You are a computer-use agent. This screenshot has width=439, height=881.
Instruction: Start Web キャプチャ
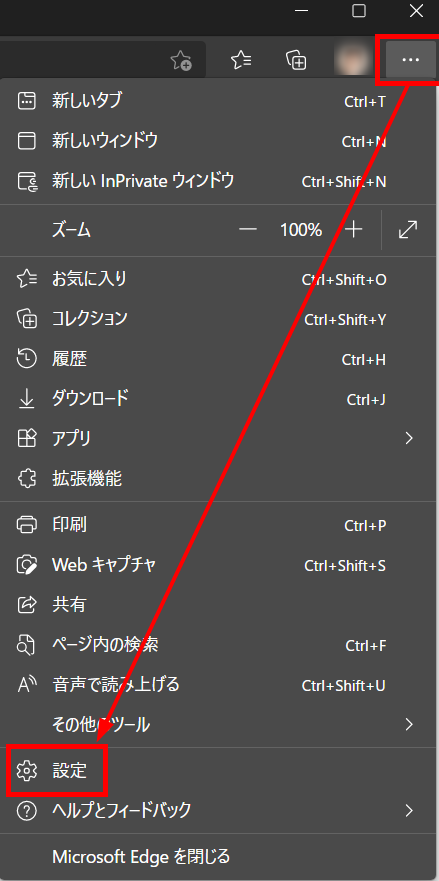click(219, 565)
